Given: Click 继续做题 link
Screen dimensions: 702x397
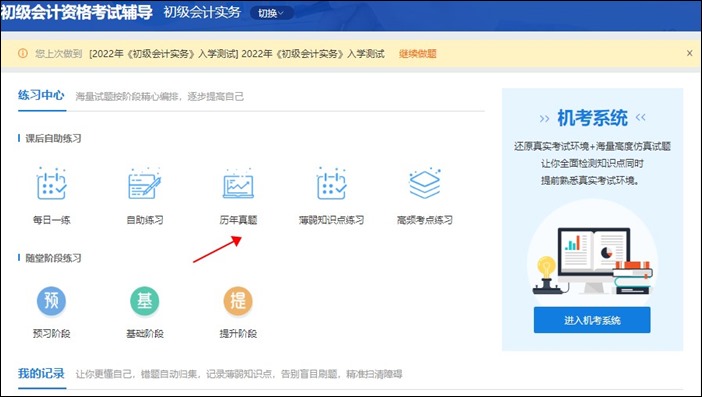Looking at the screenshot, I should [418, 54].
